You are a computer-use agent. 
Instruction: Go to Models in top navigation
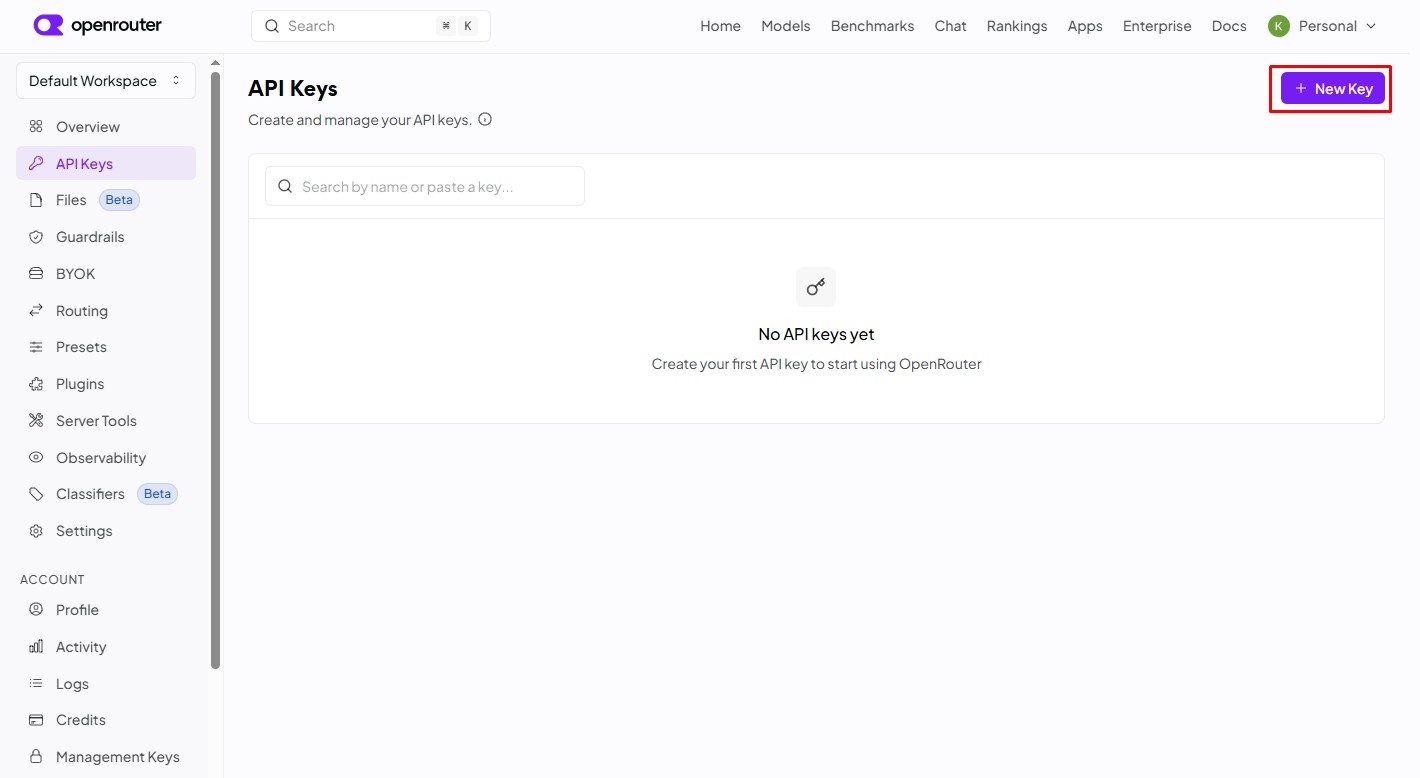pyautogui.click(x=786, y=26)
